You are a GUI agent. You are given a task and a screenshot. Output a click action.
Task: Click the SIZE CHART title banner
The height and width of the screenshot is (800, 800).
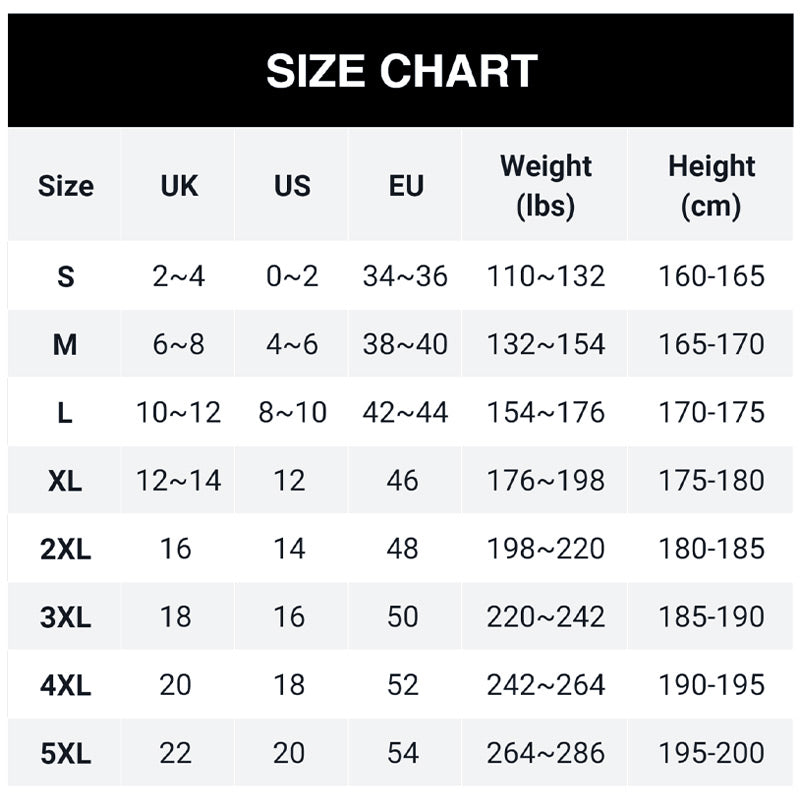pyautogui.click(x=401, y=71)
